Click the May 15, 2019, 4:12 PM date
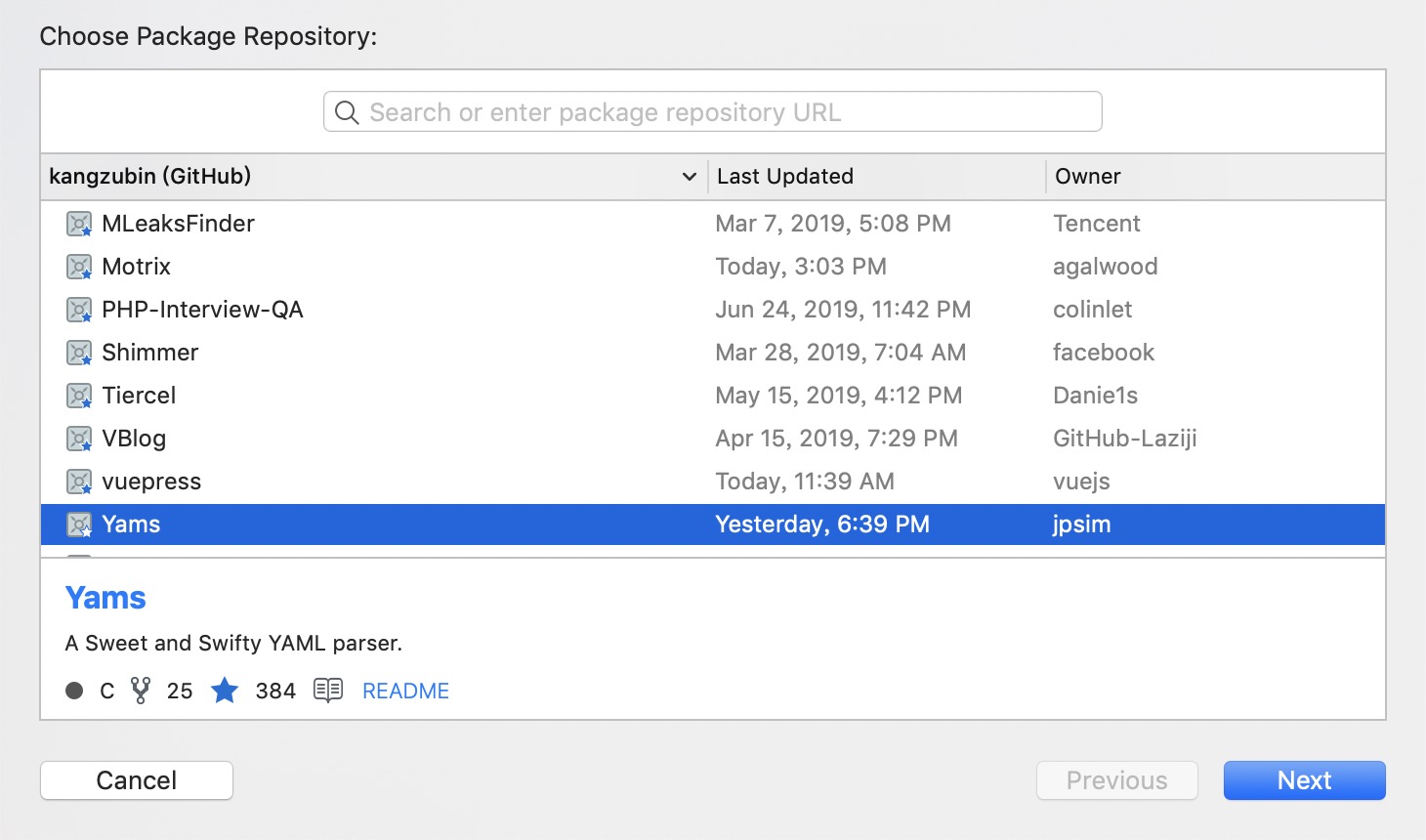The height and width of the screenshot is (840, 1426). [839, 396]
